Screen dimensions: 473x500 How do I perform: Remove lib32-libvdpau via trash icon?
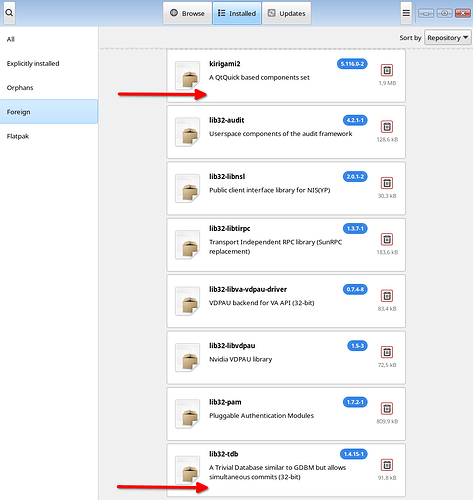pyautogui.click(x=387, y=352)
